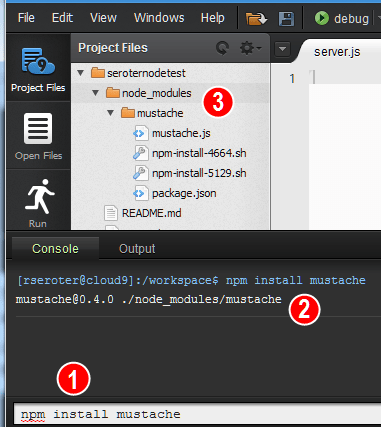Click the mustache@0.4.0 output line

pyautogui.click(x=148, y=299)
